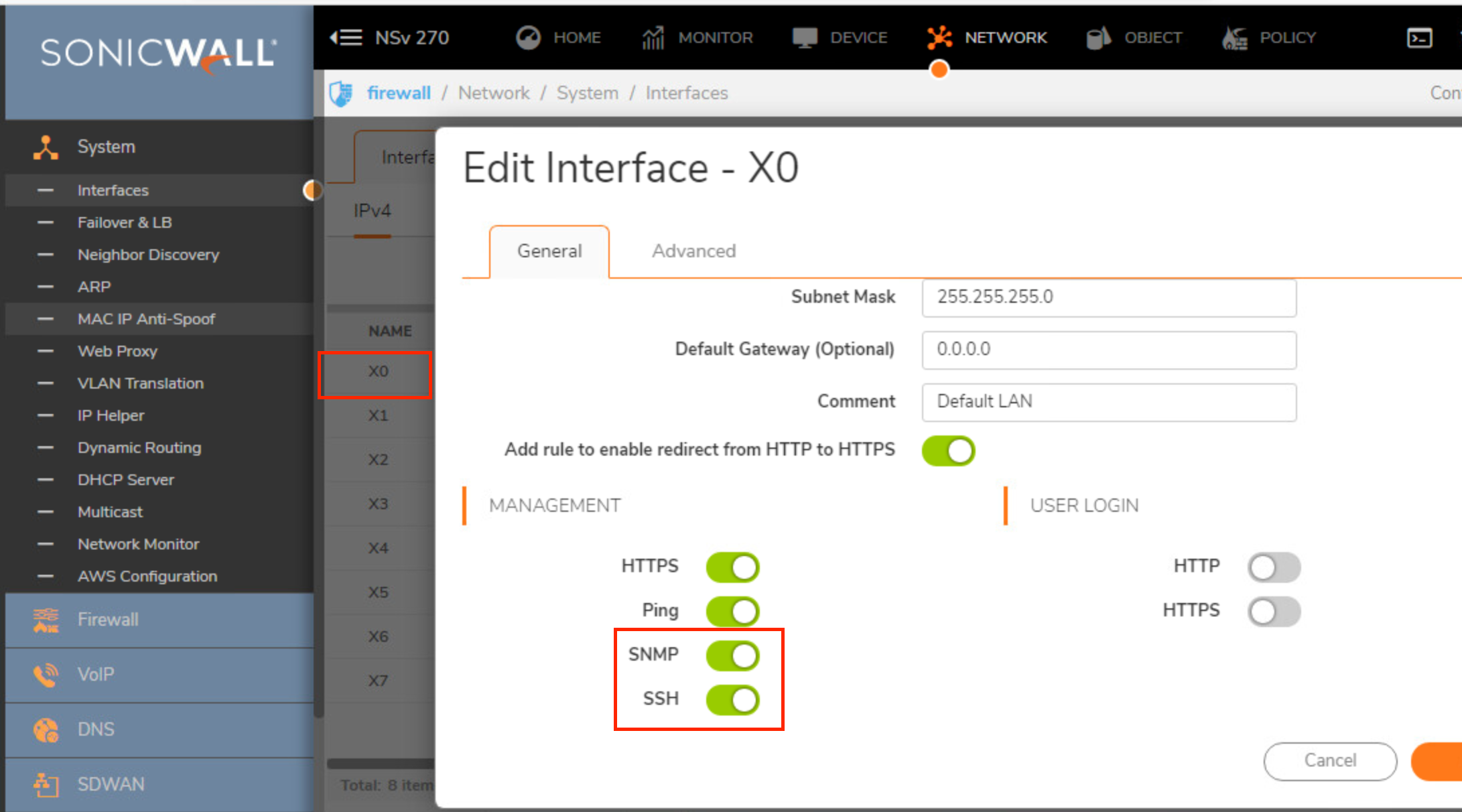Switch to the Advanced tab

693,251
